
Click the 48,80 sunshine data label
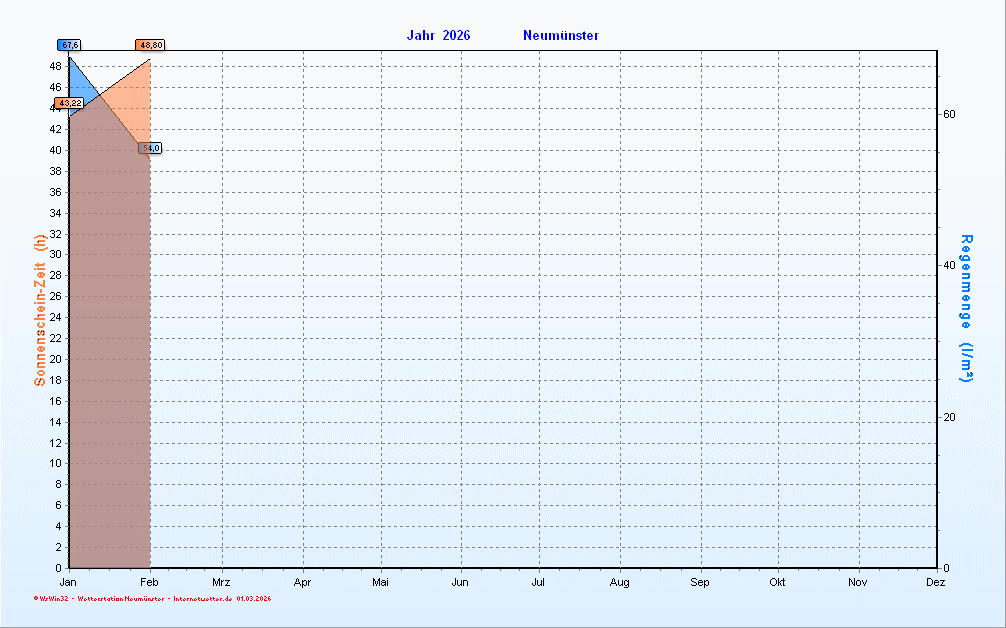coord(151,45)
